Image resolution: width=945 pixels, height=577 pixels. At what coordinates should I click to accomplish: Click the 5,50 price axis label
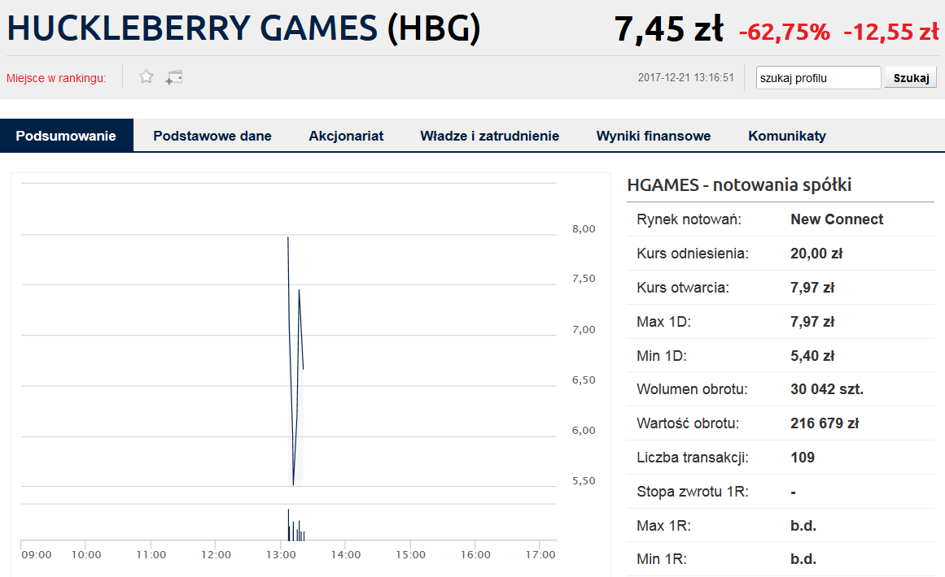(x=583, y=481)
